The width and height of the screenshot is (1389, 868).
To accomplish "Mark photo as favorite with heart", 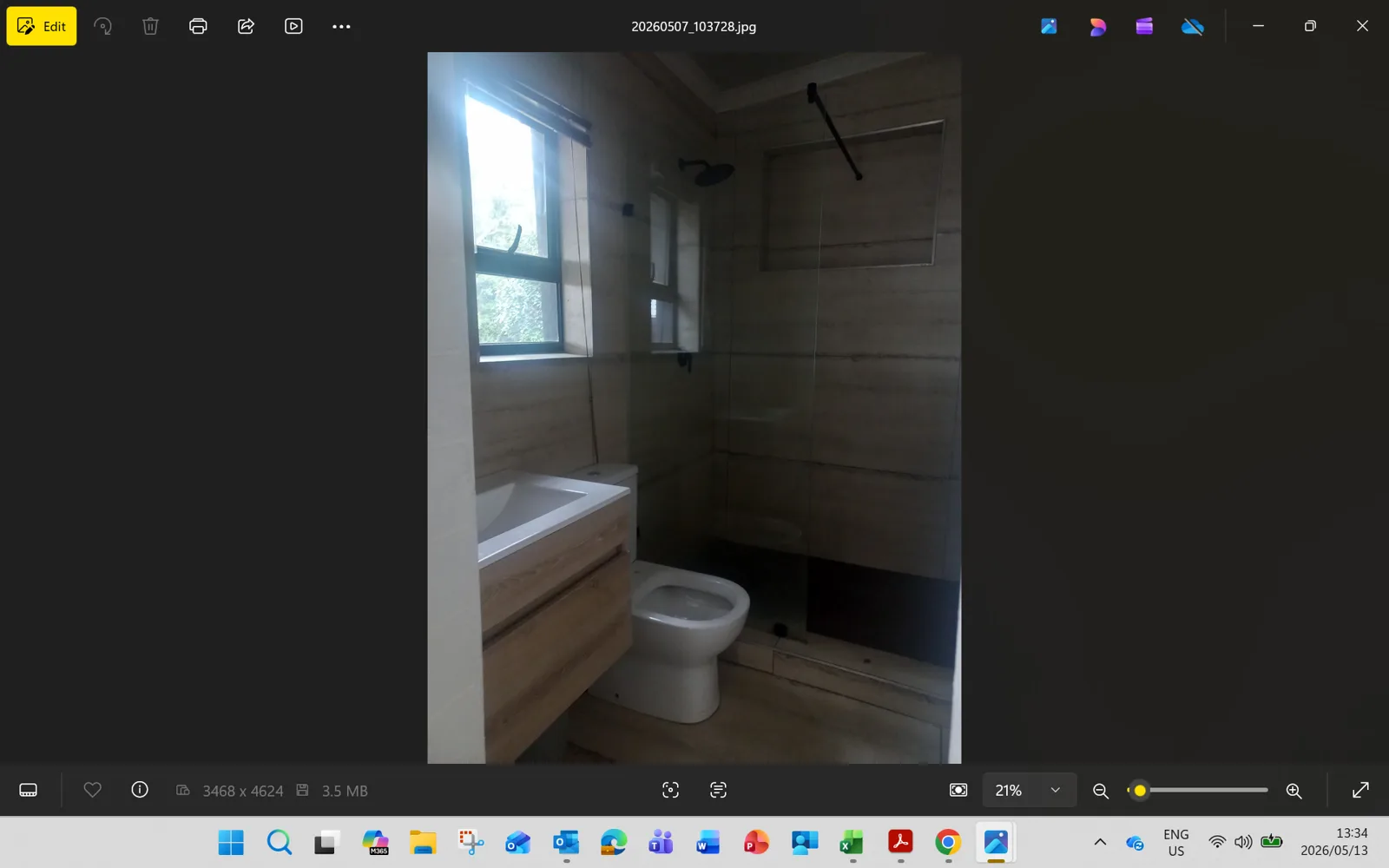I will (x=92, y=790).
